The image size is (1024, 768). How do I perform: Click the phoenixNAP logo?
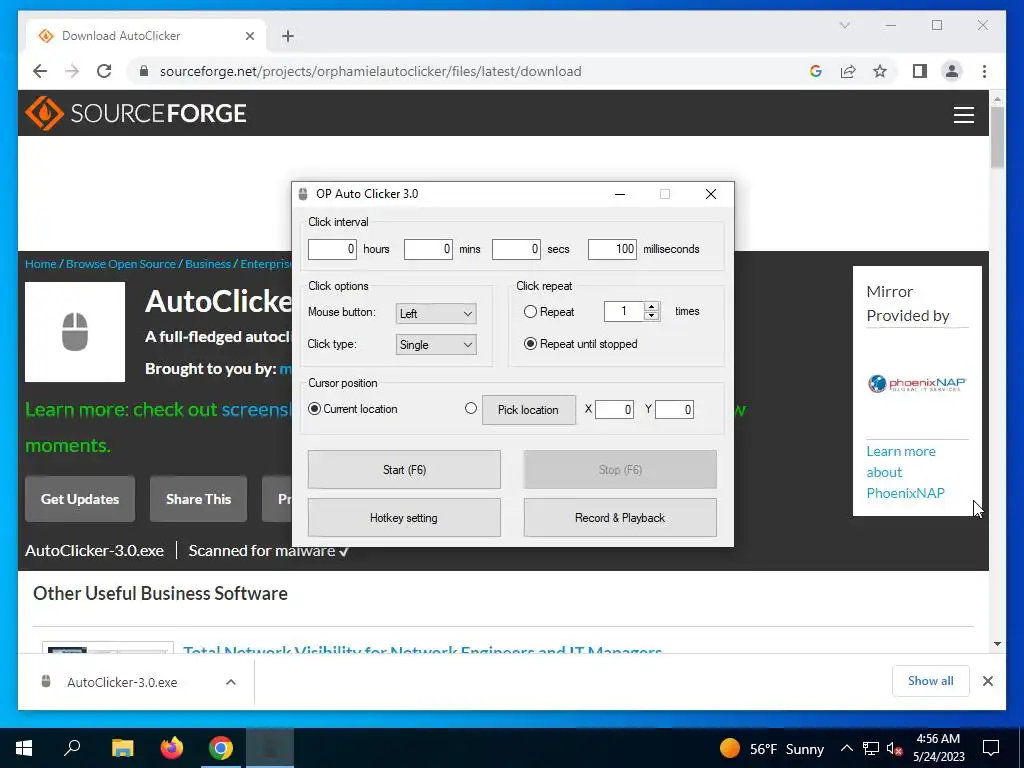pos(917,383)
